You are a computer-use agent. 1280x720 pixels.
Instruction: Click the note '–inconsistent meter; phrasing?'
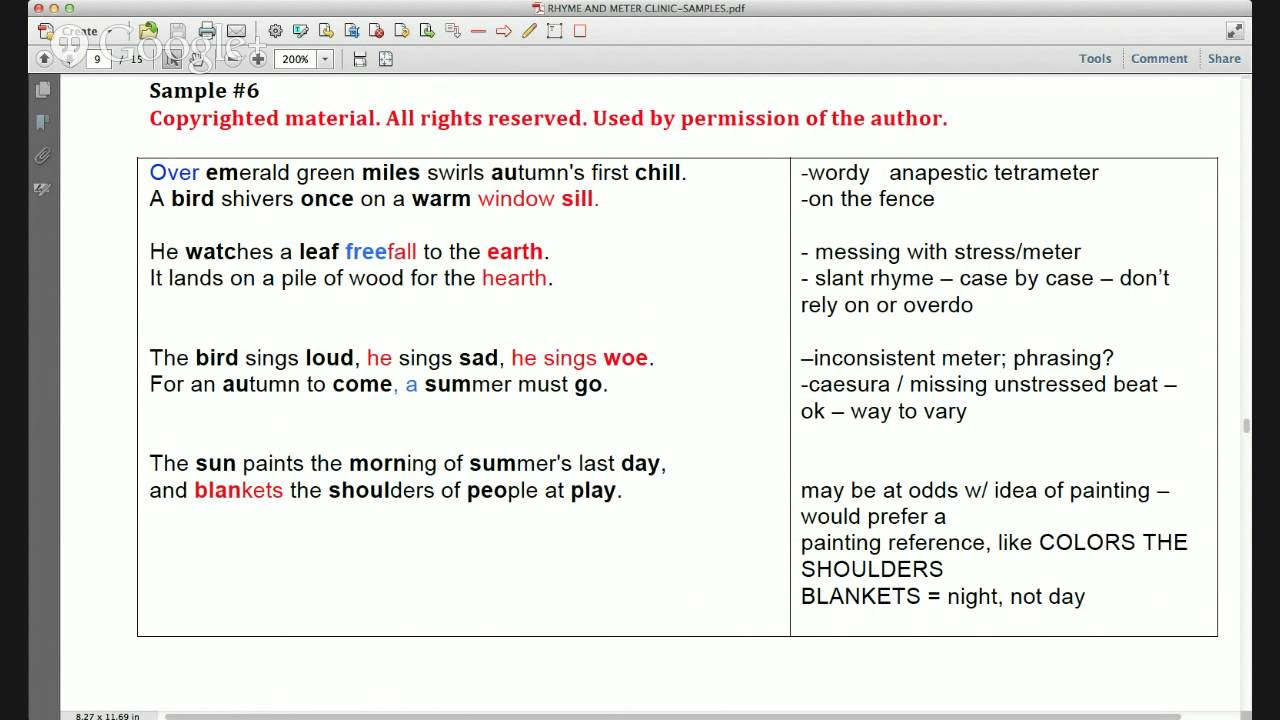(957, 357)
